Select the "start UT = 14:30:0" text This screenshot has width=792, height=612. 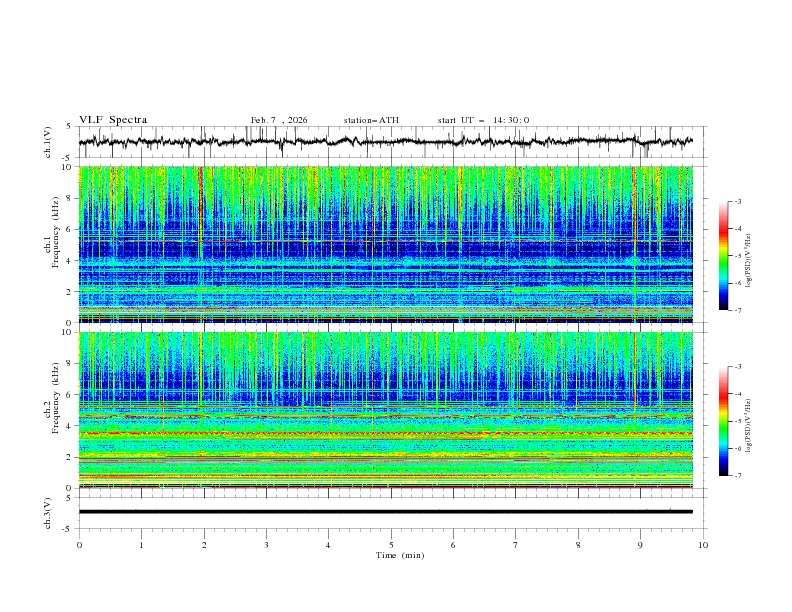tap(483, 120)
